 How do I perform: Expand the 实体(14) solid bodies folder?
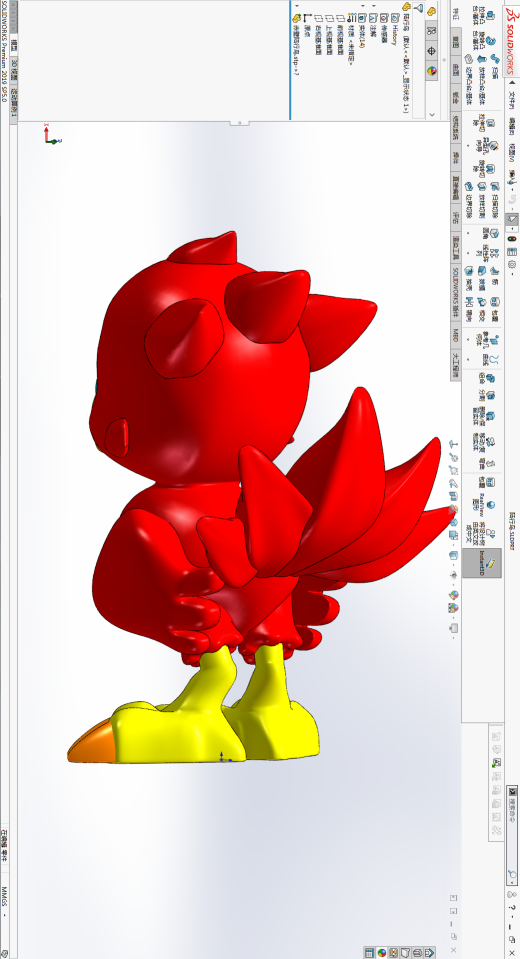[x=363, y=6]
